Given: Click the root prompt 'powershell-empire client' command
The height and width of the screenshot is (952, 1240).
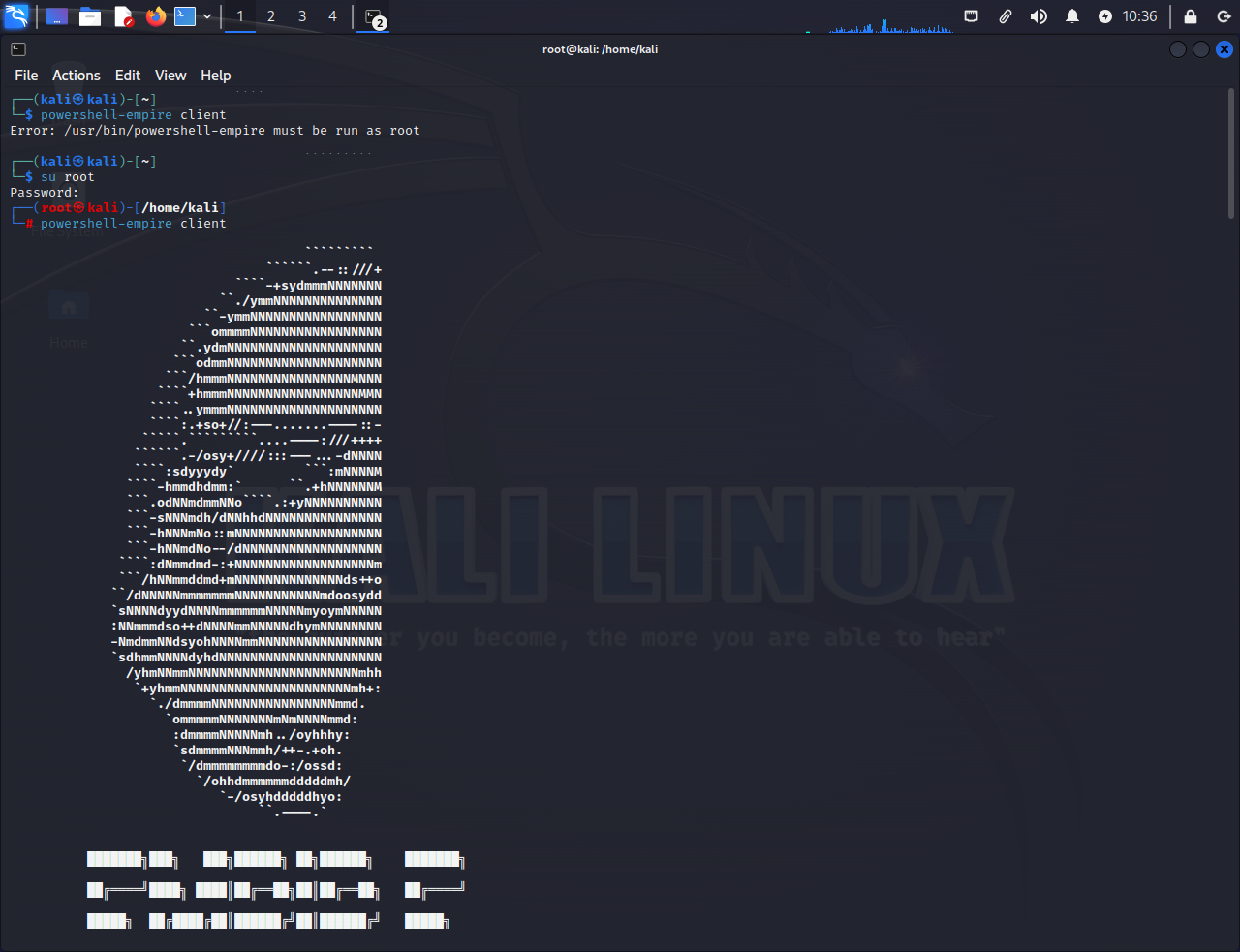Looking at the screenshot, I should click(x=134, y=224).
